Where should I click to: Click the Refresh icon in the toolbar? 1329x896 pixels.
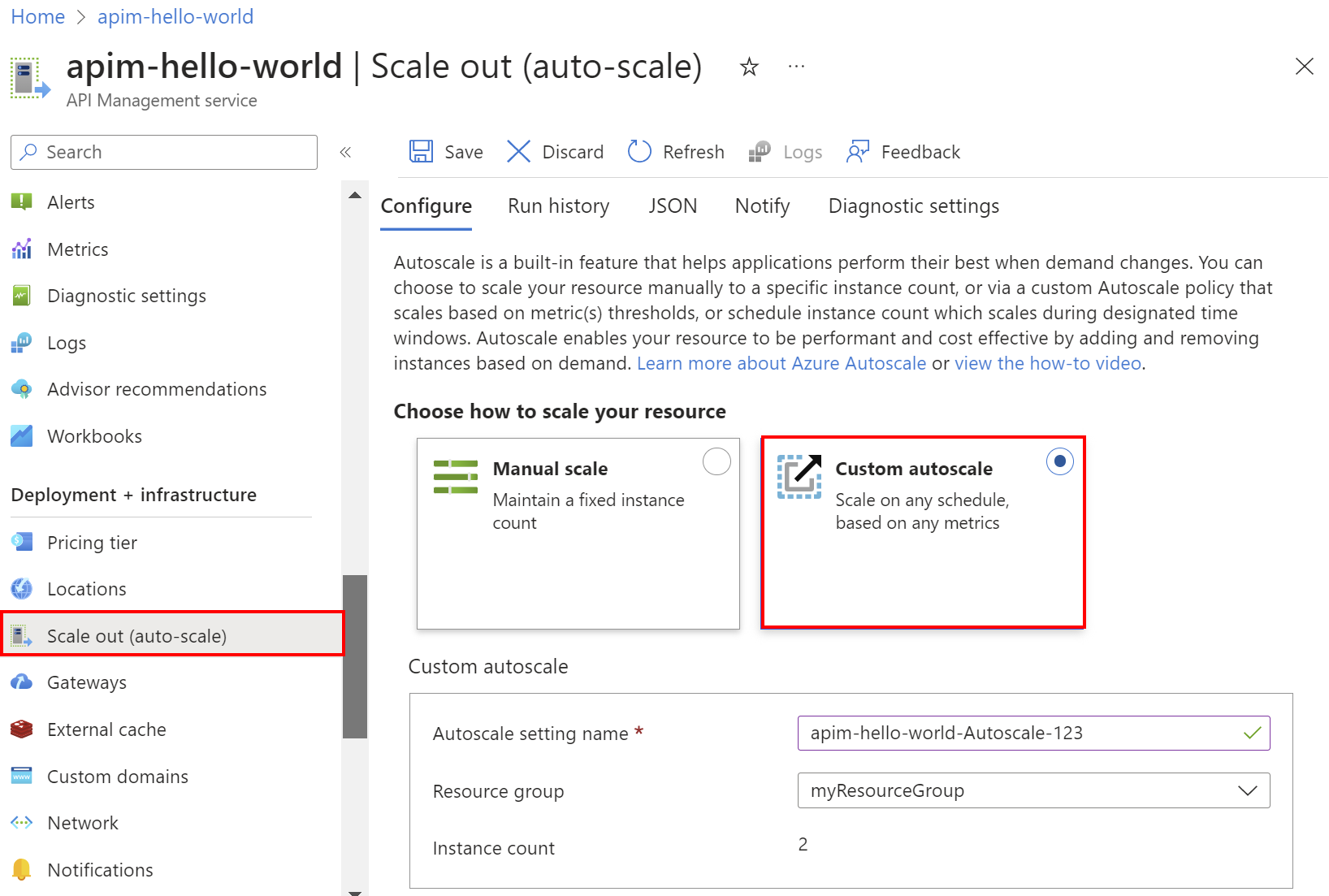[639, 151]
